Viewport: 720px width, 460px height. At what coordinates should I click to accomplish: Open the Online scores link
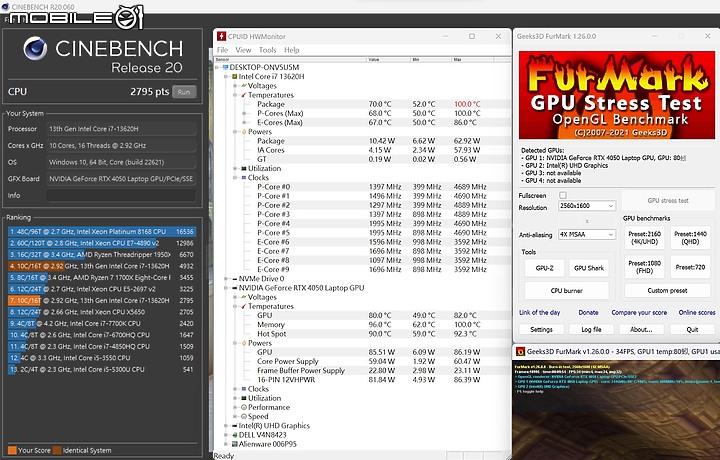[x=697, y=313]
